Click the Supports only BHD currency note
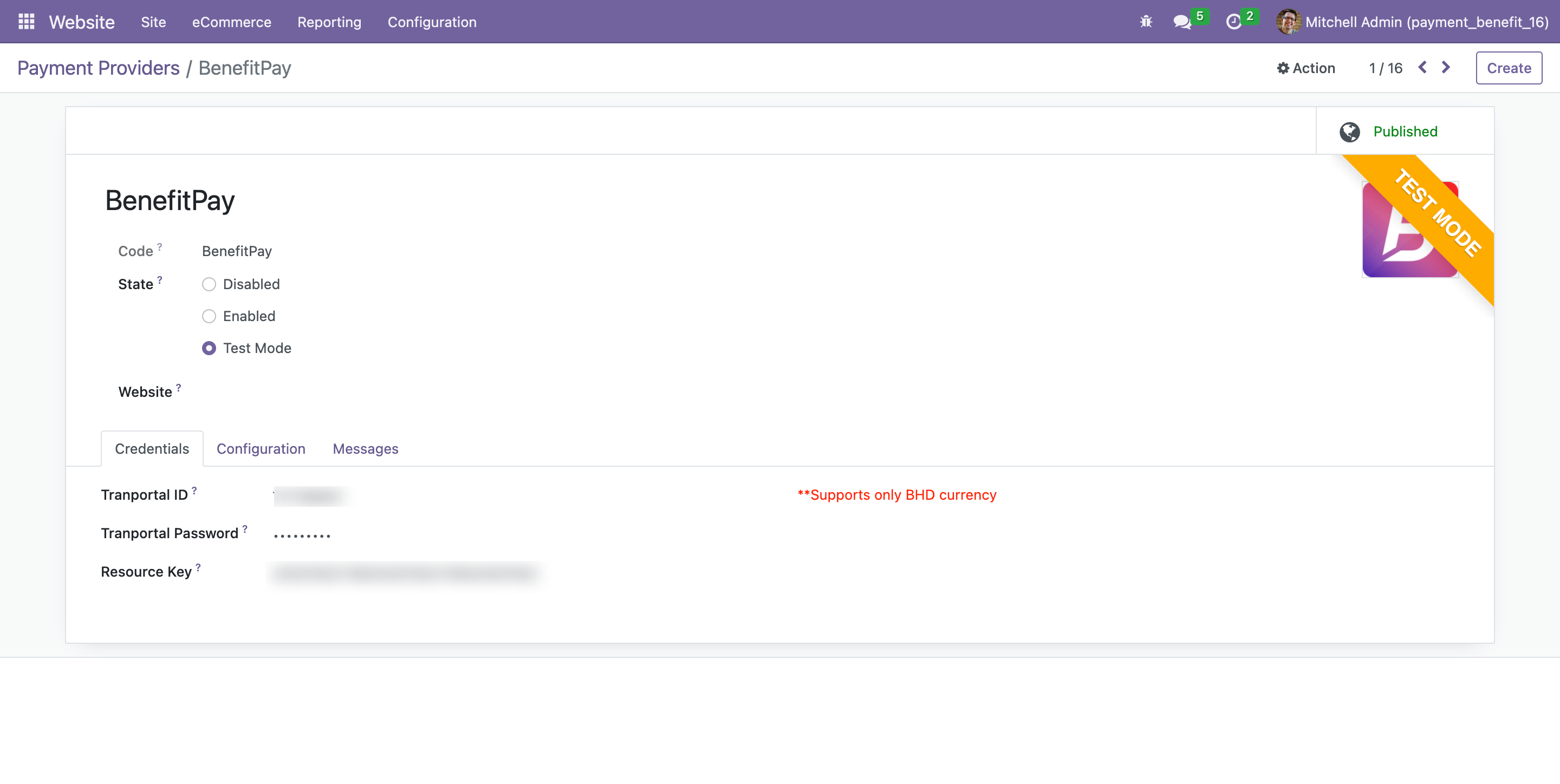This screenshot has width=1560, height=784. pyautogui.click(x=897, y=495)
